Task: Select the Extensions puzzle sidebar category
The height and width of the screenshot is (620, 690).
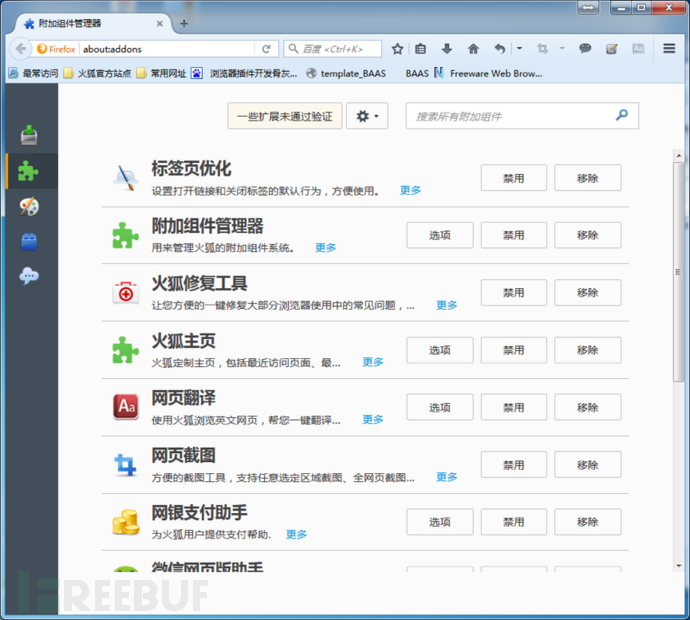Action: coord(29,171)
